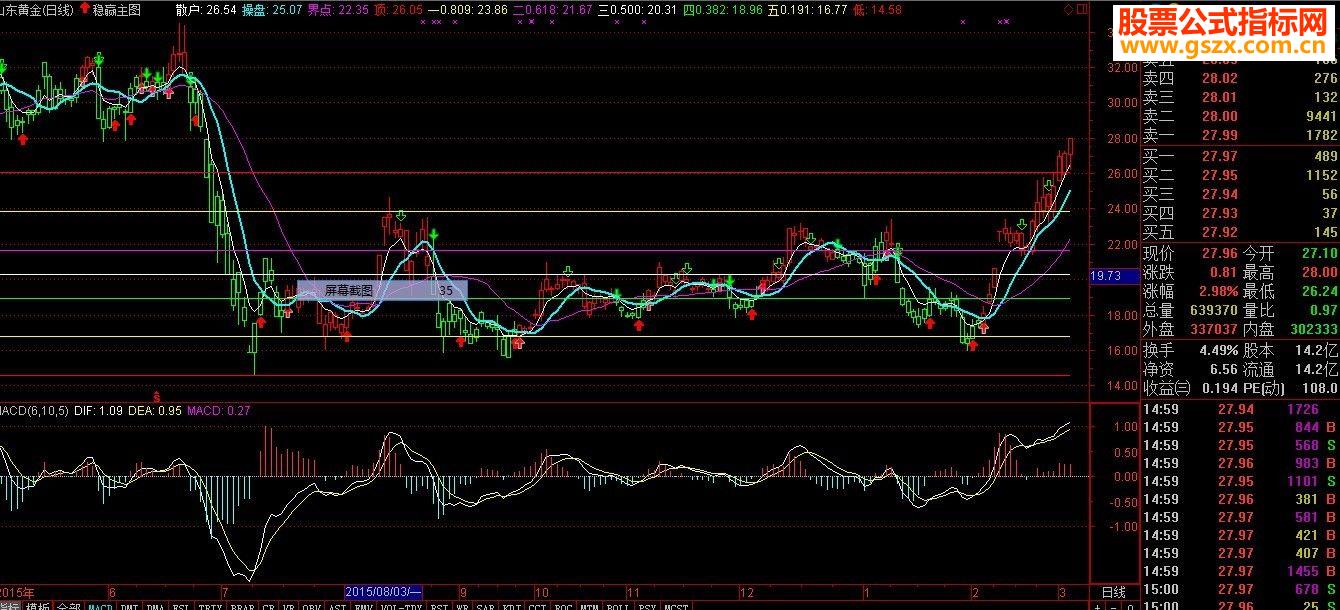The width and height of the screenshot is (1340, 610).
Task: Click the 现价 value 27.96
Action: click(x=1218, y=253)
